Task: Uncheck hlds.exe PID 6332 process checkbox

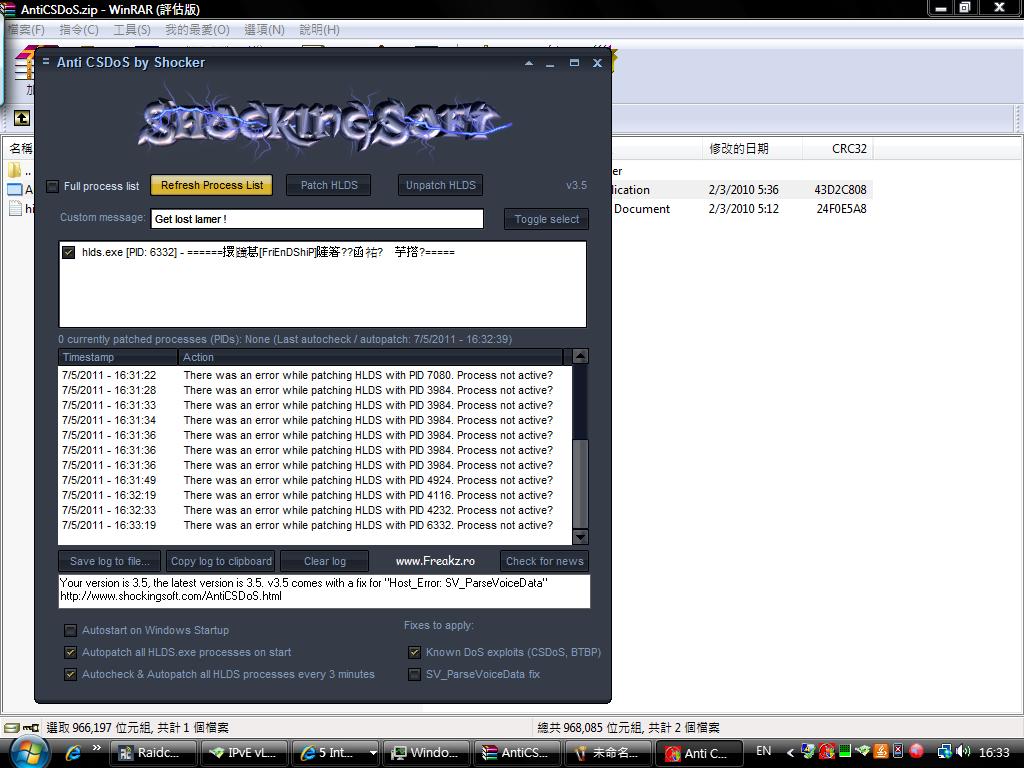Action: tap(68, 252)
